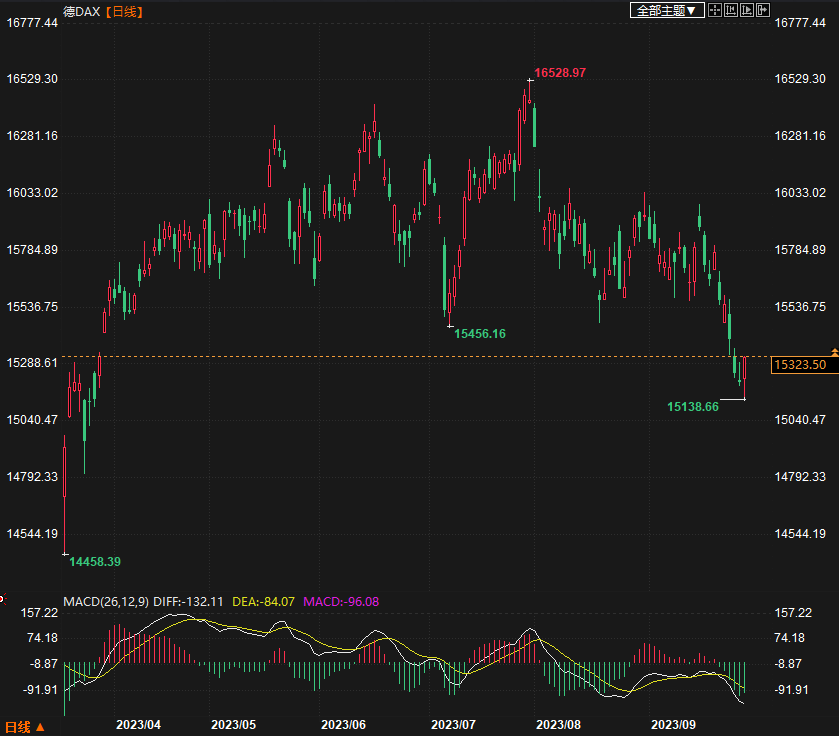Click the yellow DEA:-84.07 indicator label
This screenshot has height=736, width=839.
(263, 601)
